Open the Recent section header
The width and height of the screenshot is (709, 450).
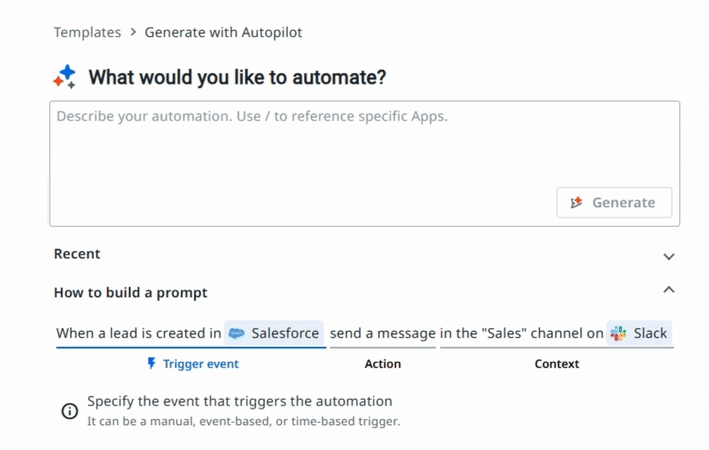pos(77,254)
